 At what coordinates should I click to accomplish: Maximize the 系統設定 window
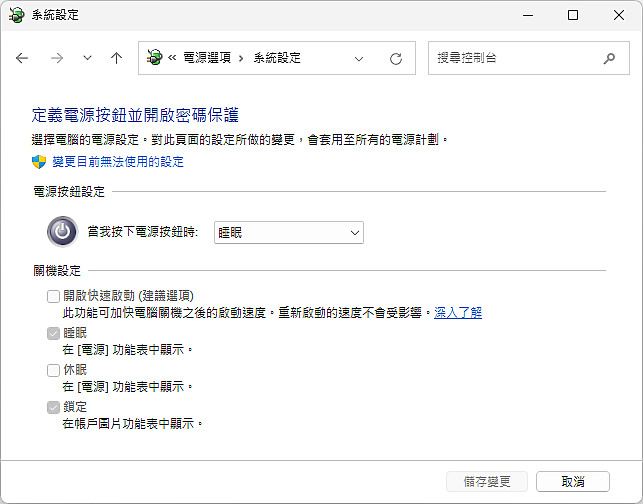coord(573,15)
